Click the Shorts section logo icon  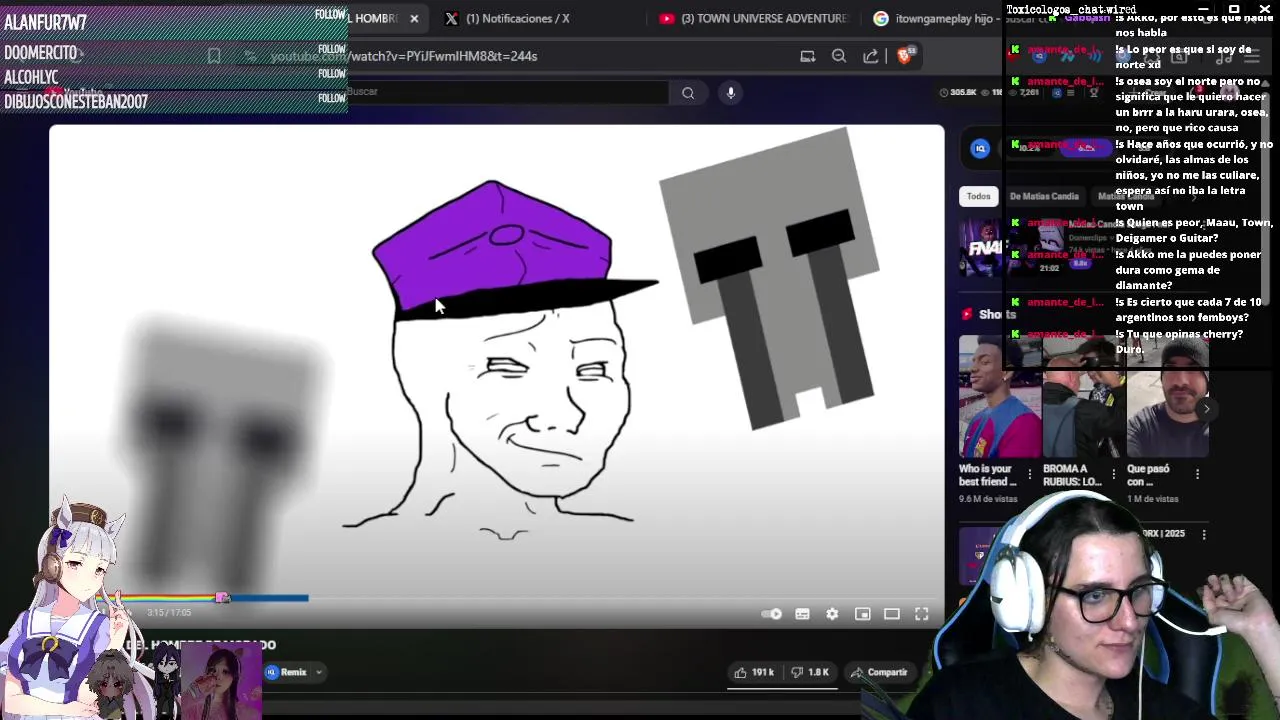[967, 314]
